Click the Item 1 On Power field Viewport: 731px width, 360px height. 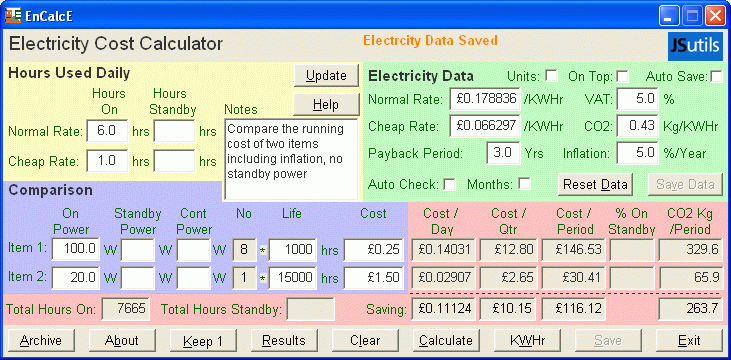[x=76, y=249]
